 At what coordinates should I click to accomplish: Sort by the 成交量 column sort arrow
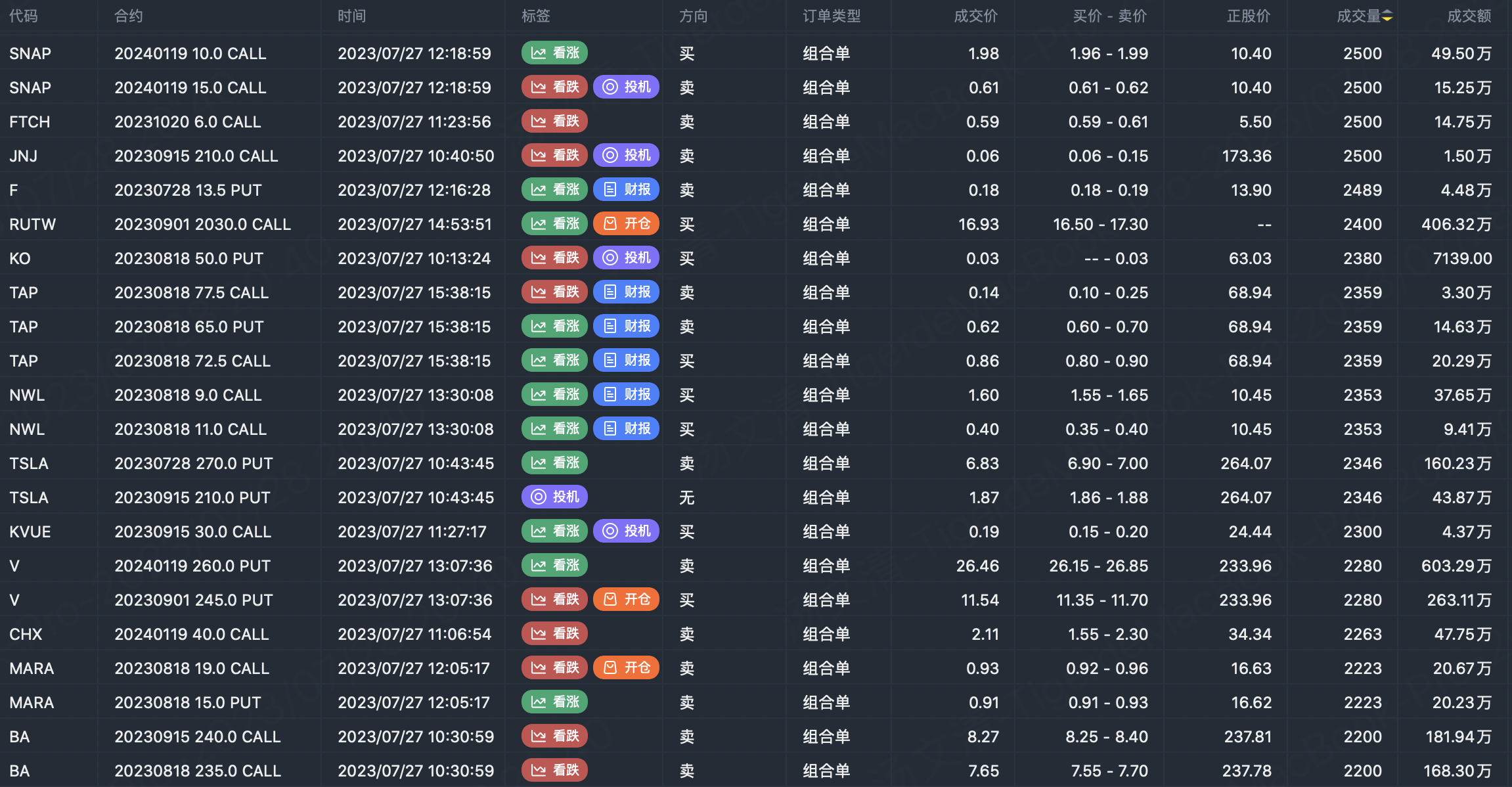(1387, 16)
